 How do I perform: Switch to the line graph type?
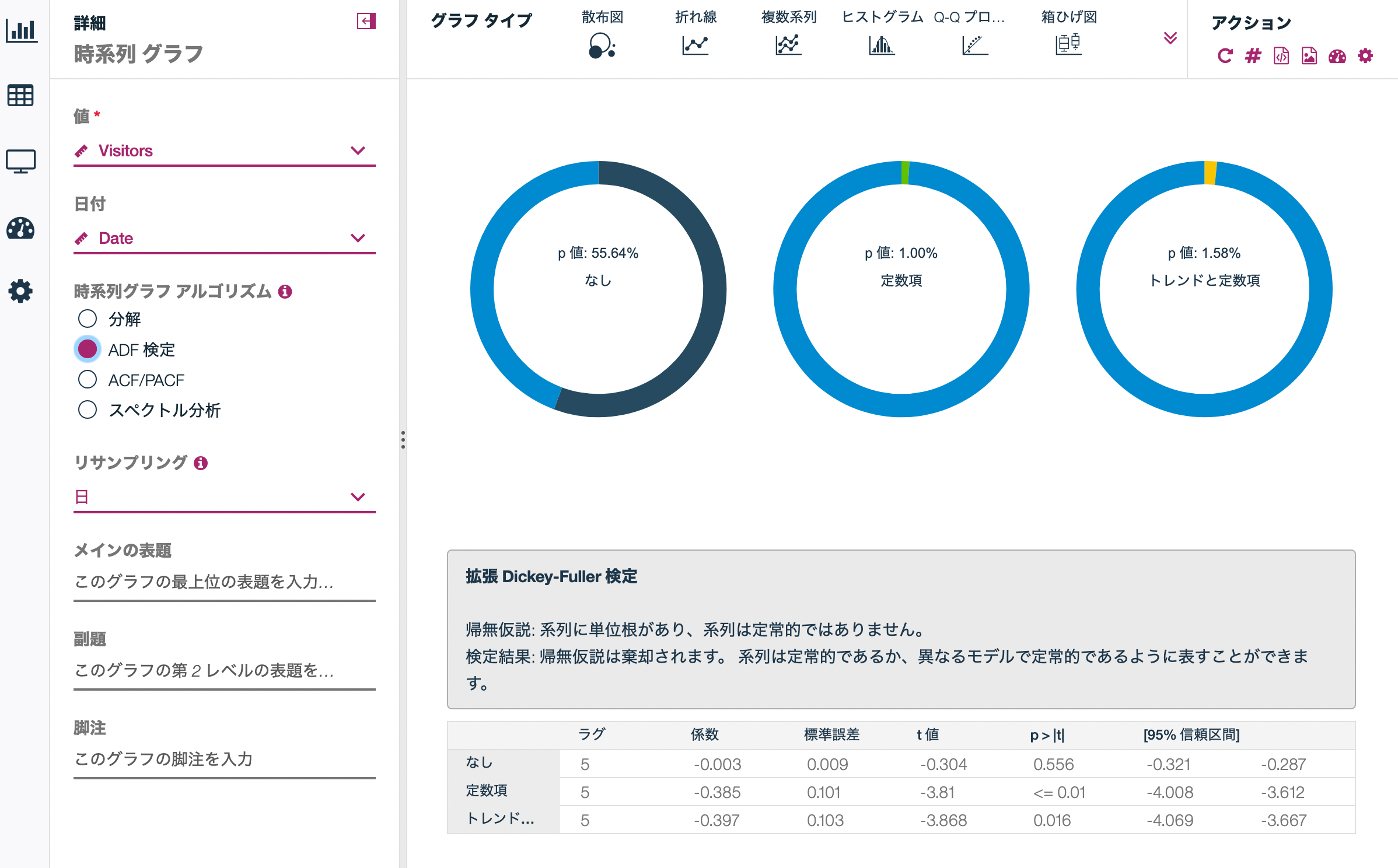(695, 45)
